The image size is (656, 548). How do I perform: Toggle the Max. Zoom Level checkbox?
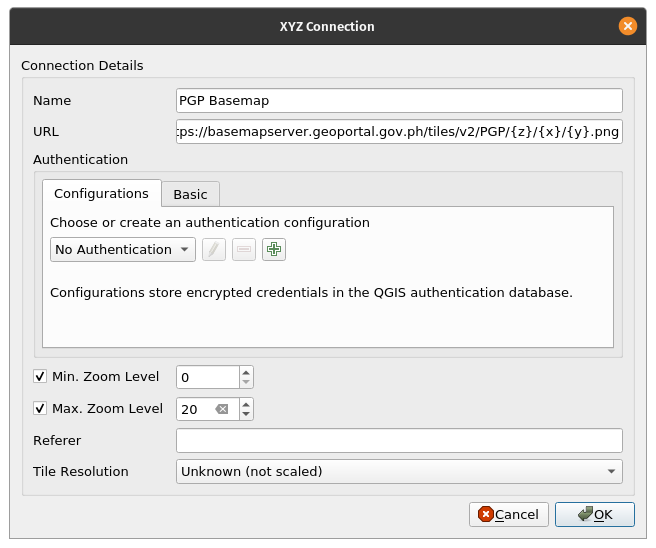coord(40,408)
